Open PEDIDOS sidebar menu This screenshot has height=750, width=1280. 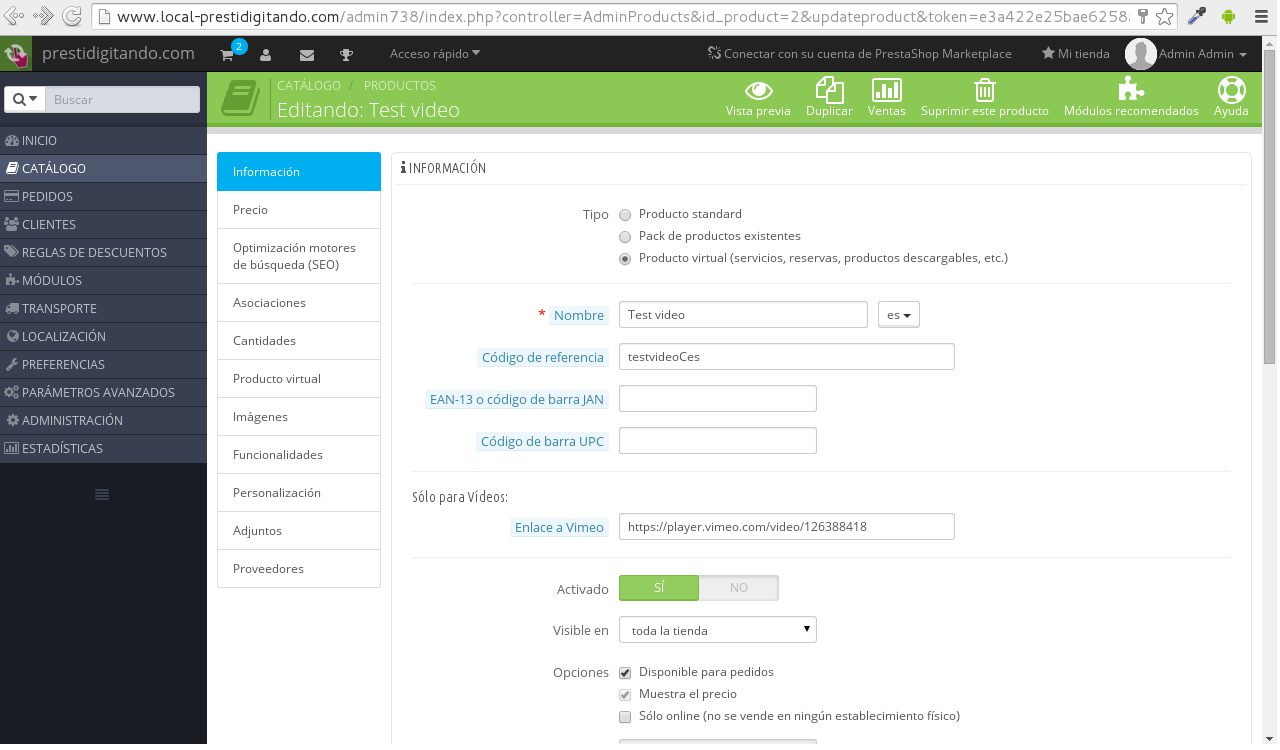click(x=103, y=197)
